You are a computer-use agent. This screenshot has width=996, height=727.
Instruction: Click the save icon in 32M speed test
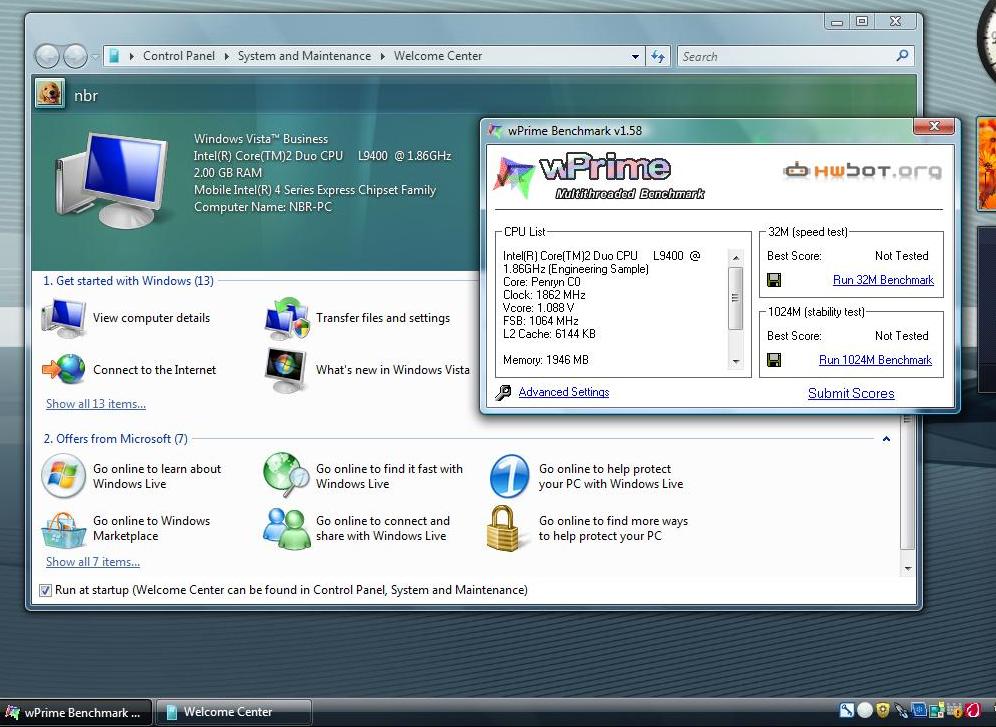coord(774,280)
